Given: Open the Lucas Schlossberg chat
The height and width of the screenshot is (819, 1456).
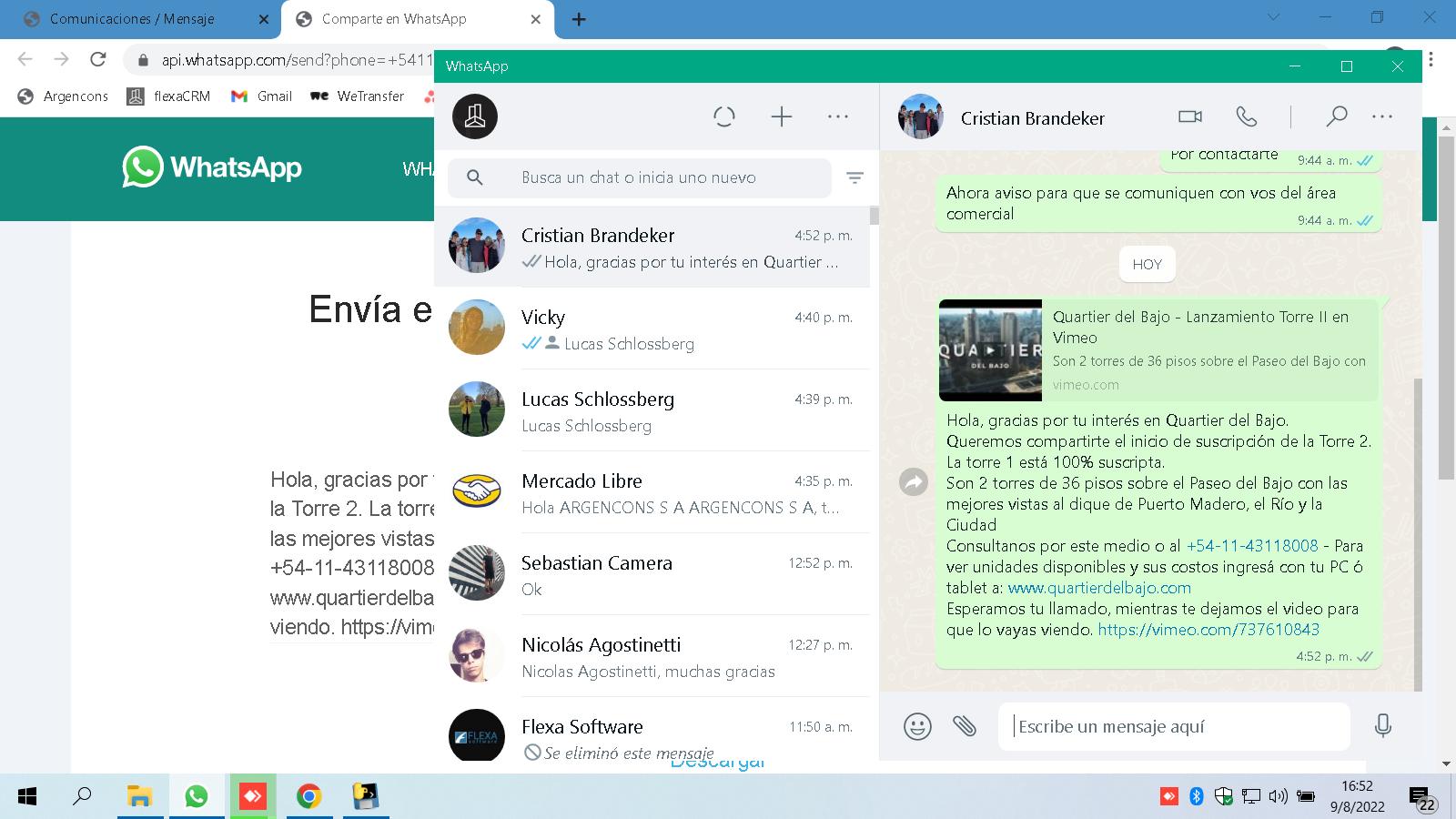Looking at the screenshot, I should [652, 410].
